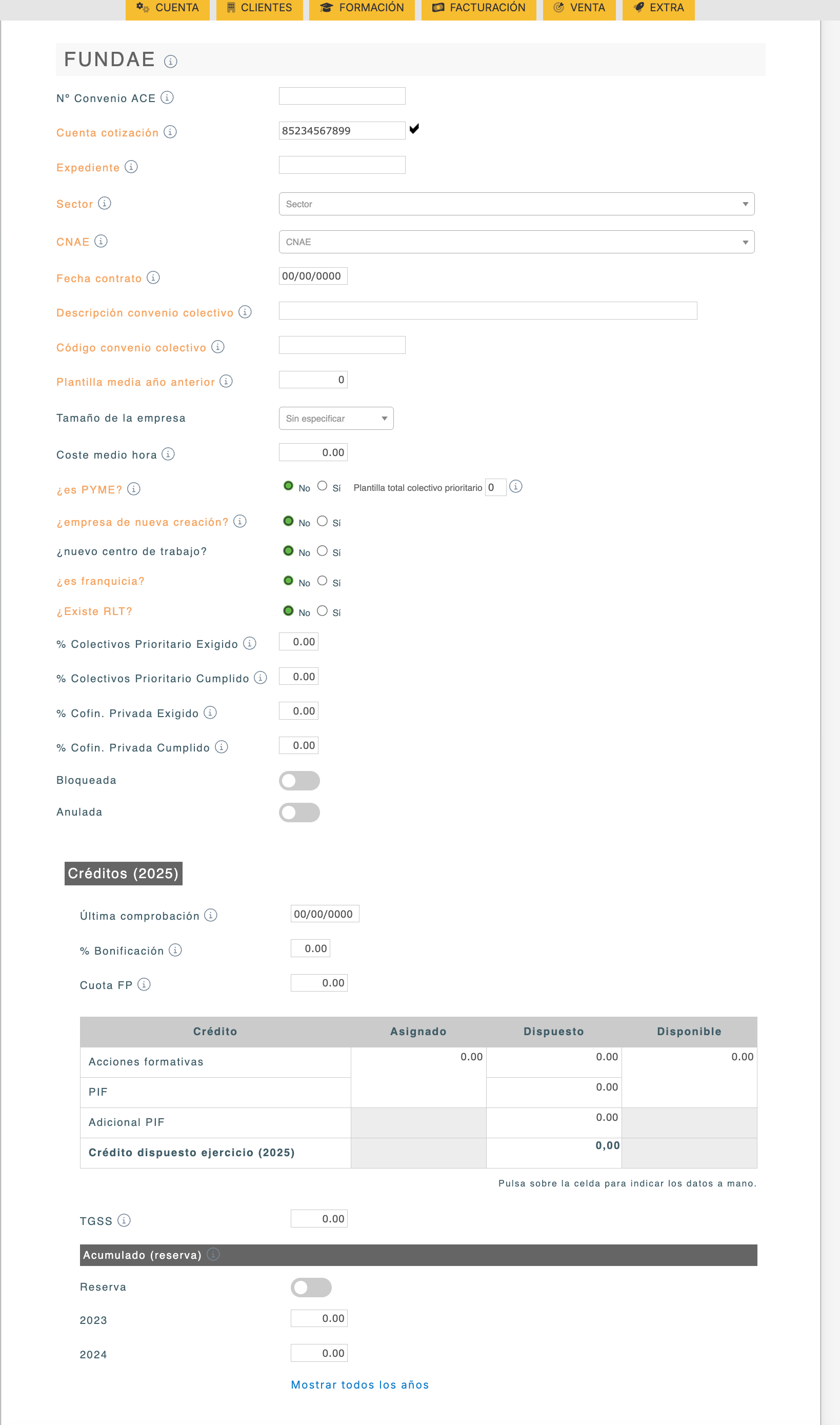Open the CUENTA menu
The width and height of the screenshot is (840, 1425).
168,9
